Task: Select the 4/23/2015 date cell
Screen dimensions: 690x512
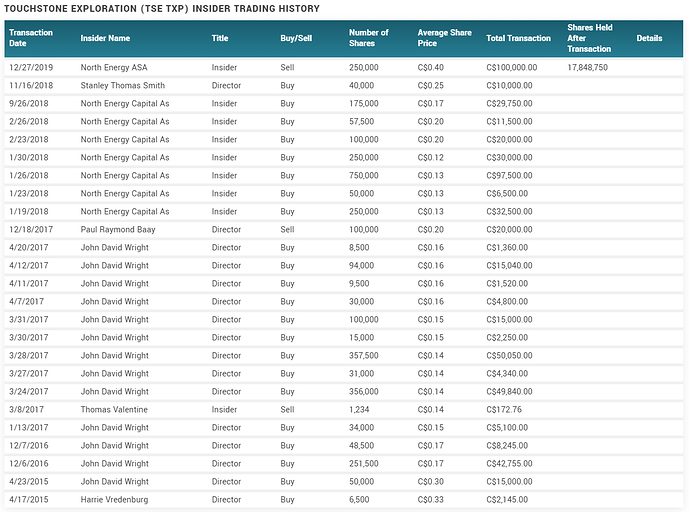Action: pyautogui.click(x=29, y=482)
